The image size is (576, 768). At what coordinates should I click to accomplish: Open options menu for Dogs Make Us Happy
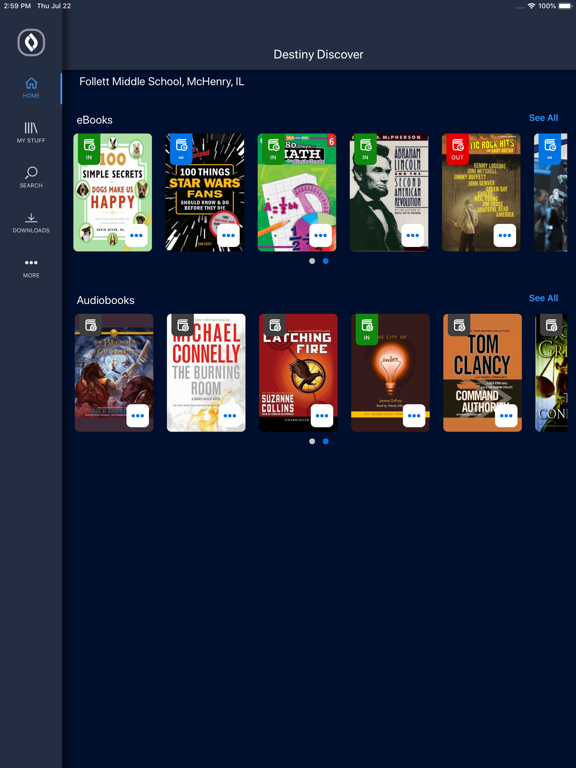pyautogui.click(x=136, y=236)
